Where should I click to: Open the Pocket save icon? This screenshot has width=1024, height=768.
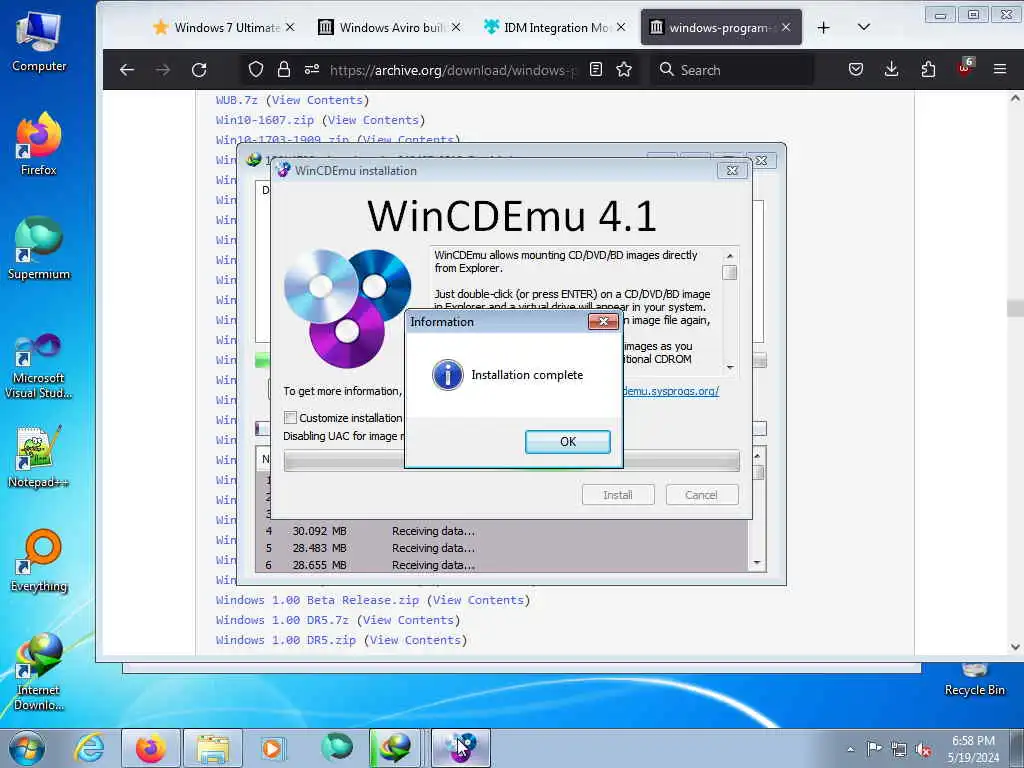[x=856, y=69]
